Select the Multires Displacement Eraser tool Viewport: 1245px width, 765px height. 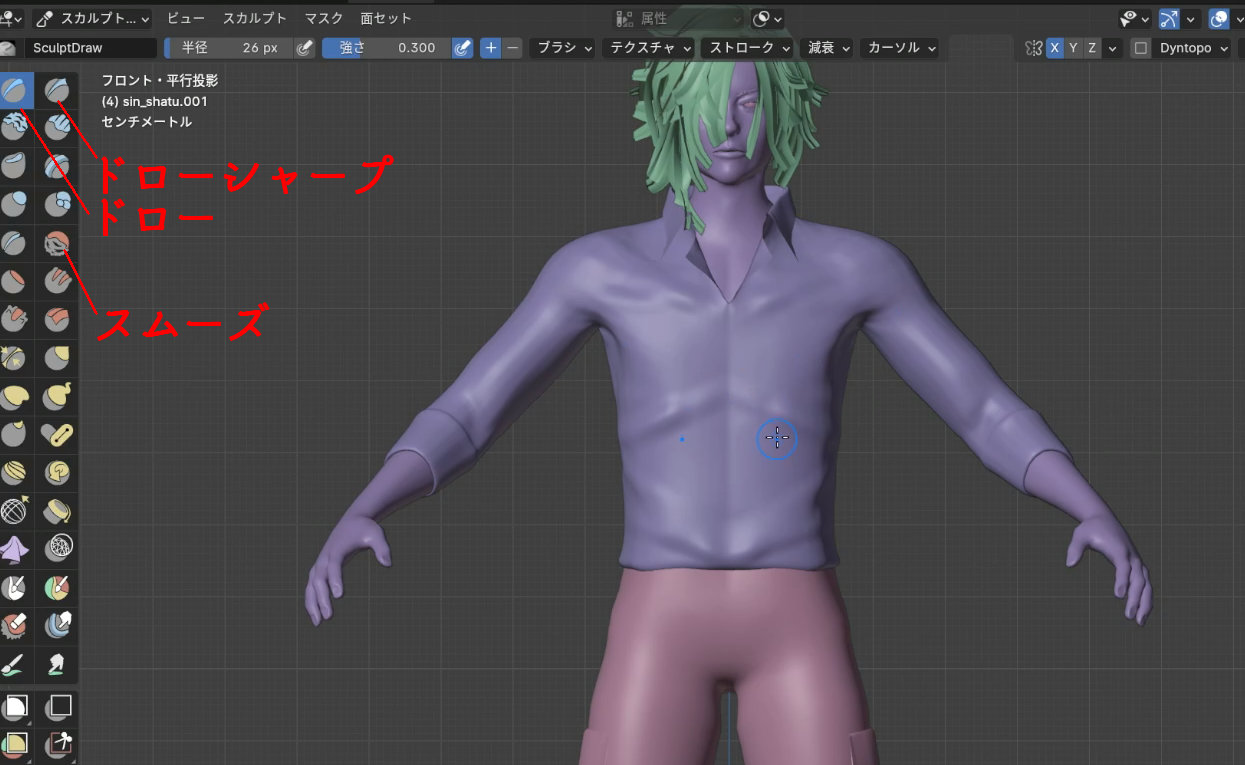[x=15, y=626]
